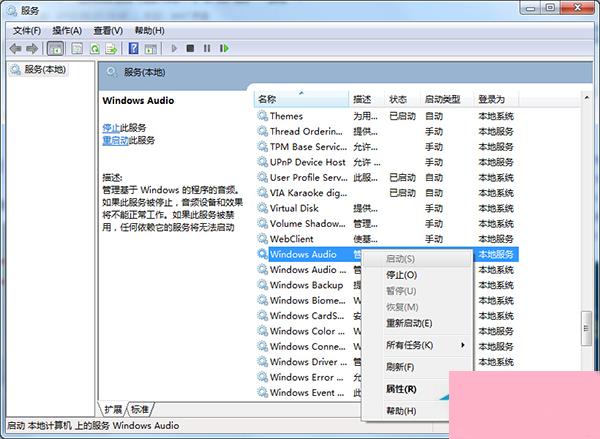The width and height of the screenshot is (600, 439).
Task: Switch to the 标准 tab
Action: [x=140, y=410]
